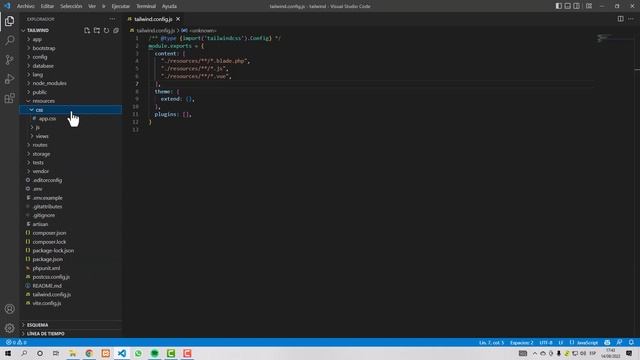Refresh the explorer file tree
Viewport: 640px width, 360px height.
point(107,31)
